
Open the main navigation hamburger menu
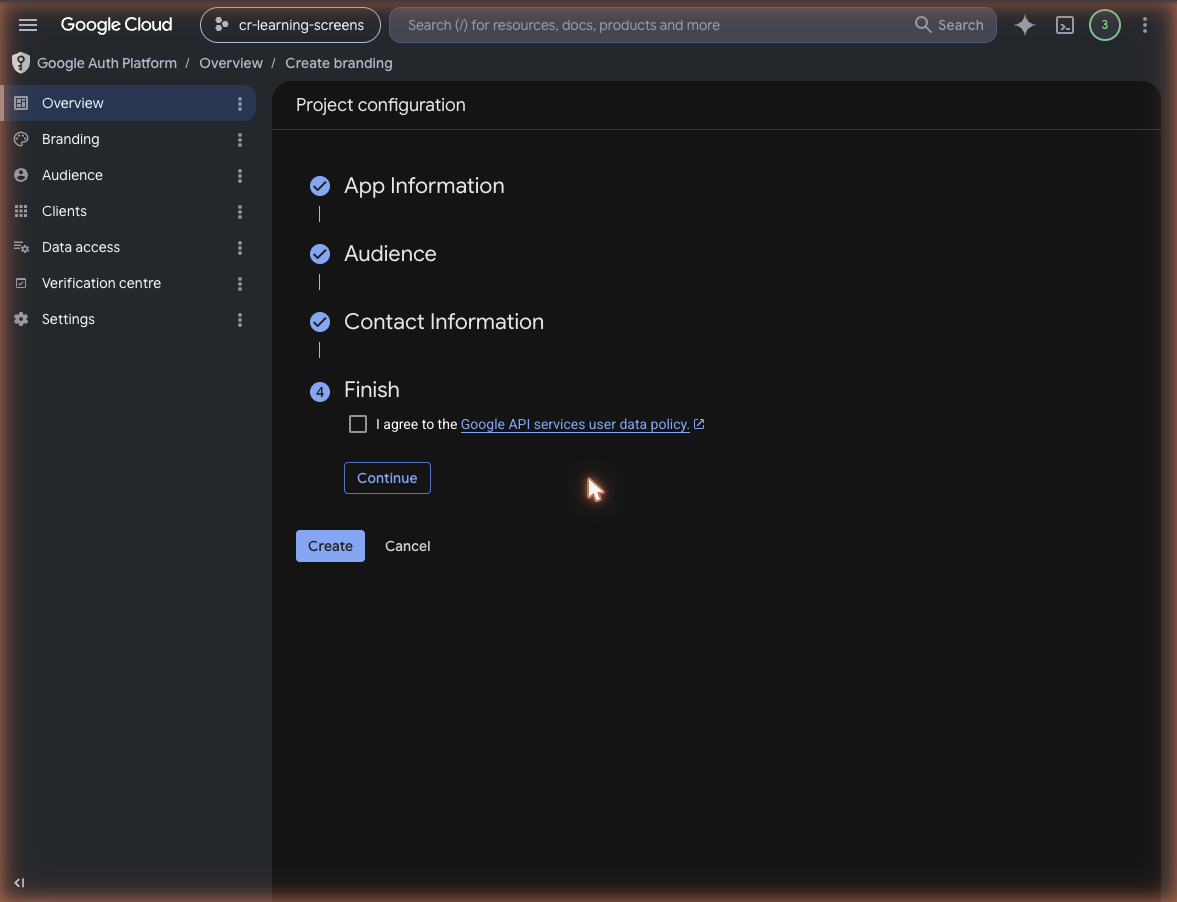coord(28,25)
